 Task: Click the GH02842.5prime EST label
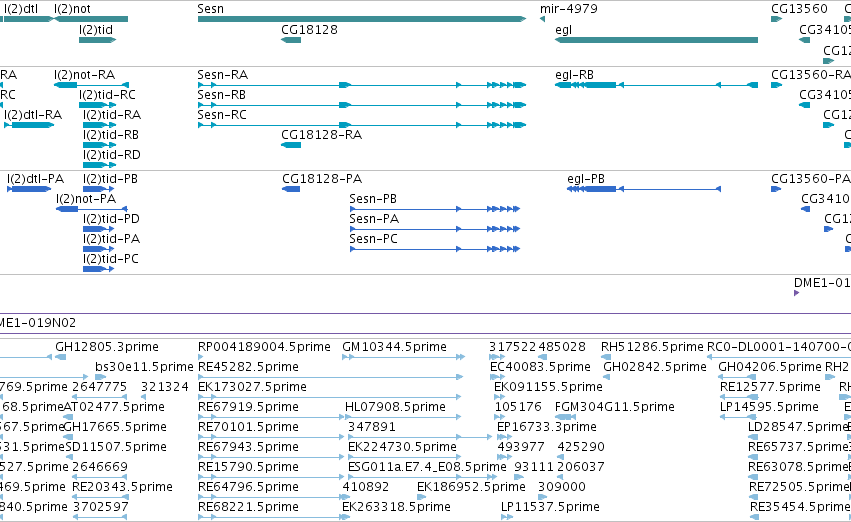tap(655, 367)
